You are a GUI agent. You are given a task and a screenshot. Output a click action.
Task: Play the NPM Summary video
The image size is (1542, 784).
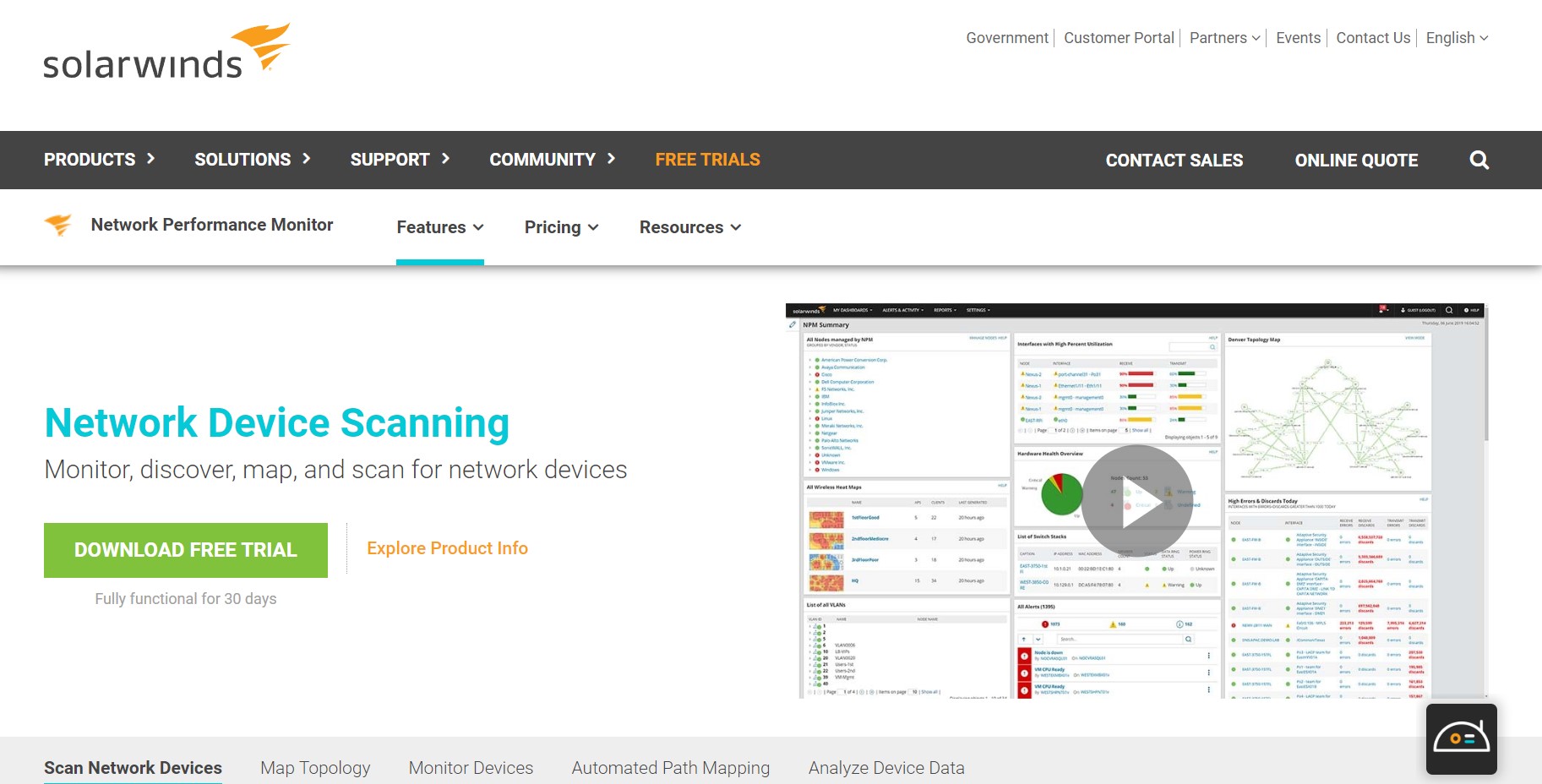[x=1137, y=501]
